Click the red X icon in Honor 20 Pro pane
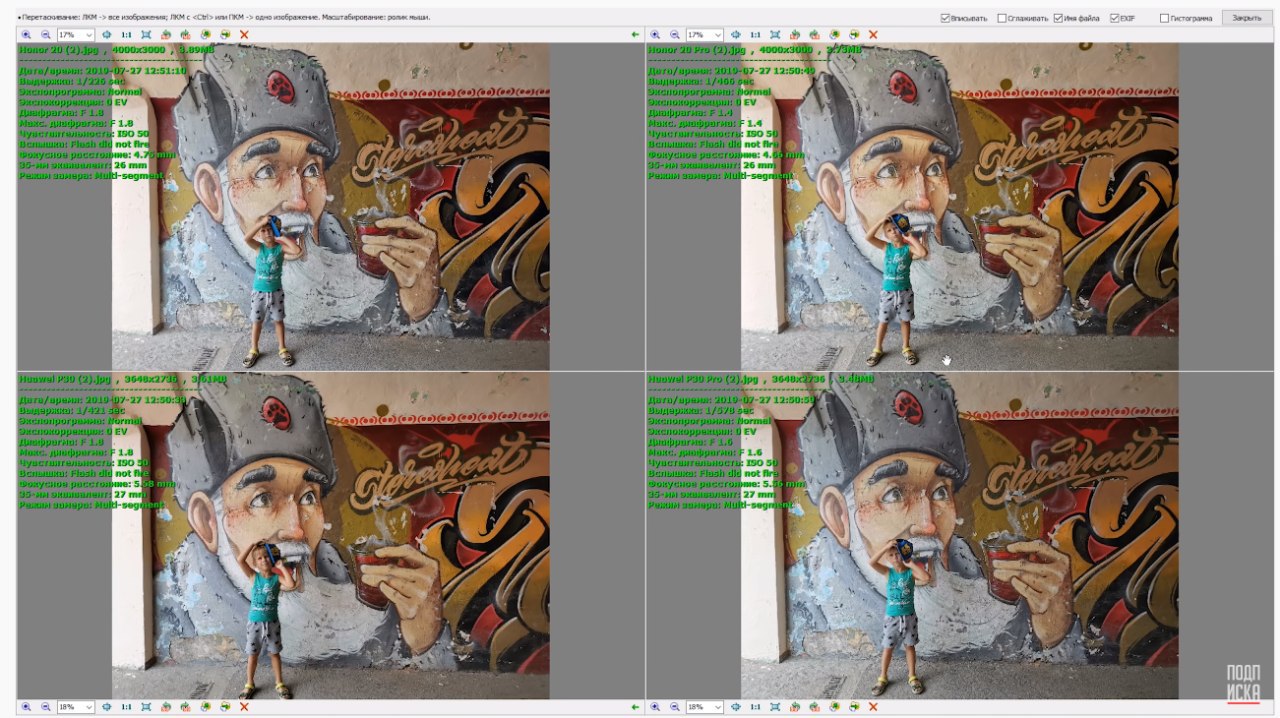The image size is (1280, 718). coord(873,34)
